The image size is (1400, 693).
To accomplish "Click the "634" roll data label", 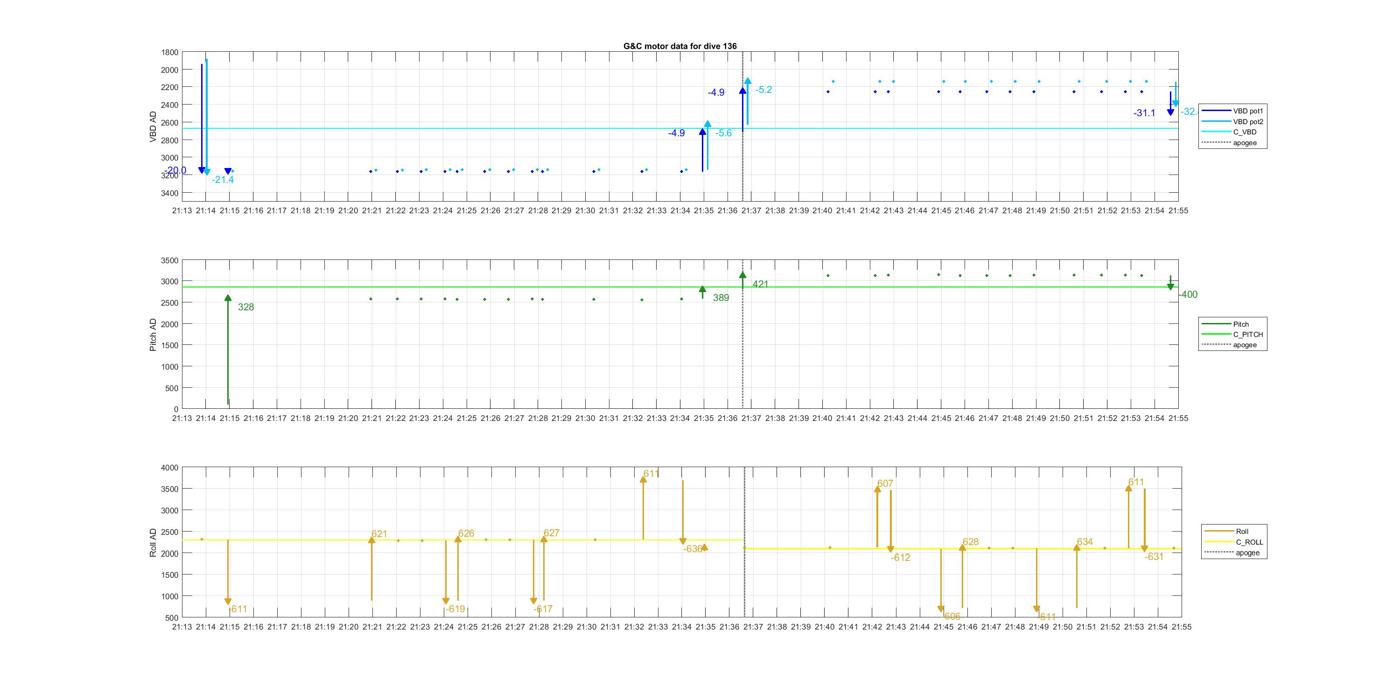I will [x=1085, y=542].
